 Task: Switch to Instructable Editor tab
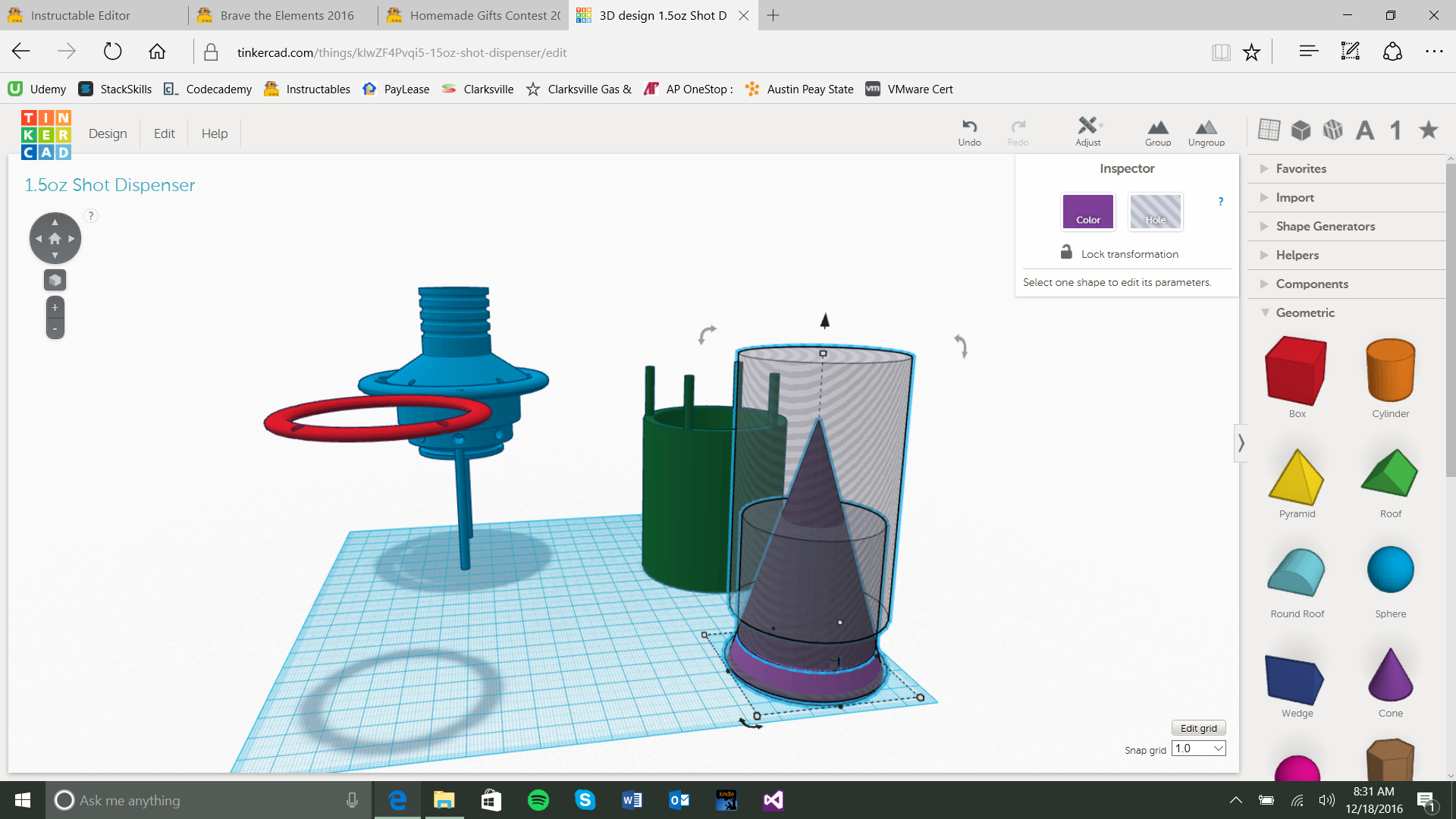point(80,15)
